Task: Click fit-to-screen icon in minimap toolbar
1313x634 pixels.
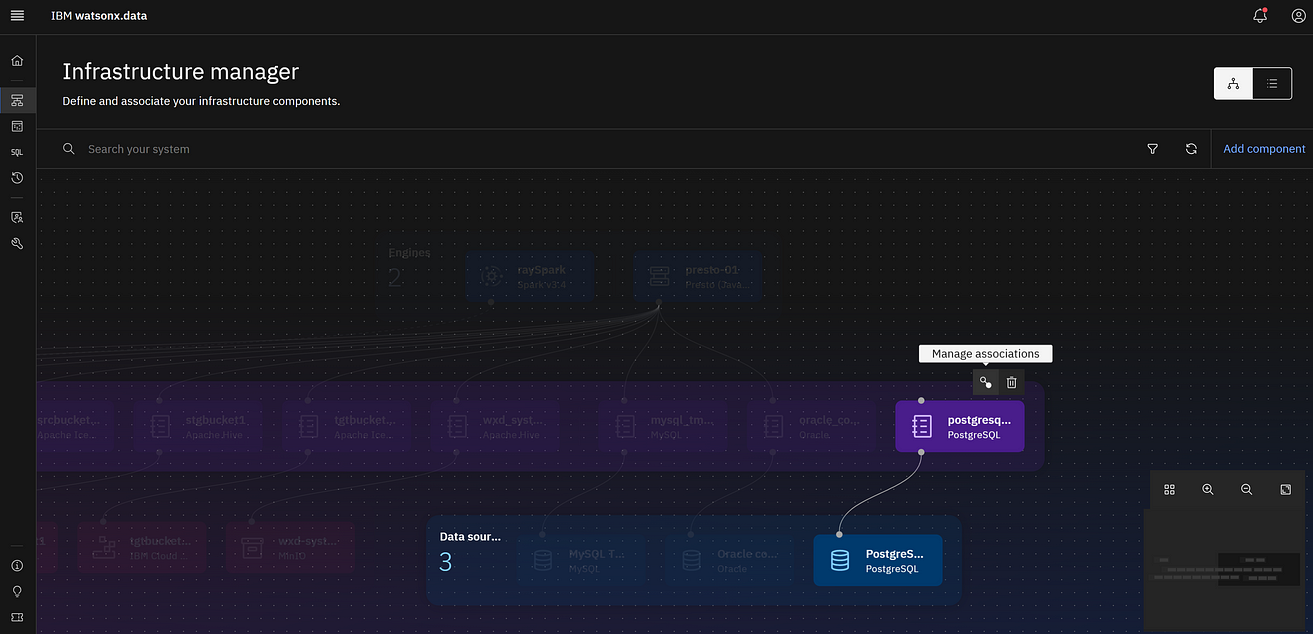Action: (1285, 490)
